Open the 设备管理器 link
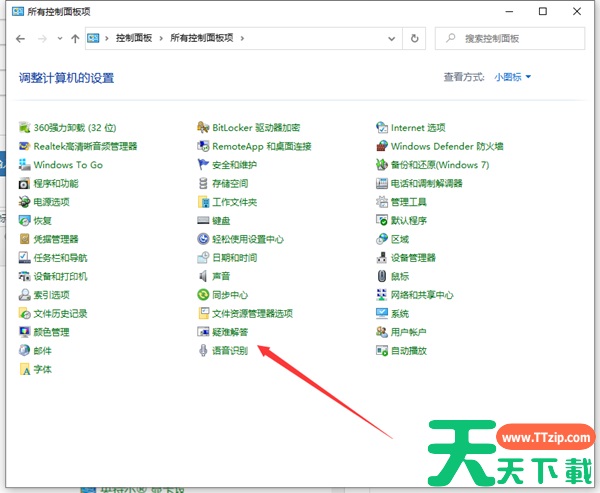Screen dimensions: 600x493 tap(413, 258)
